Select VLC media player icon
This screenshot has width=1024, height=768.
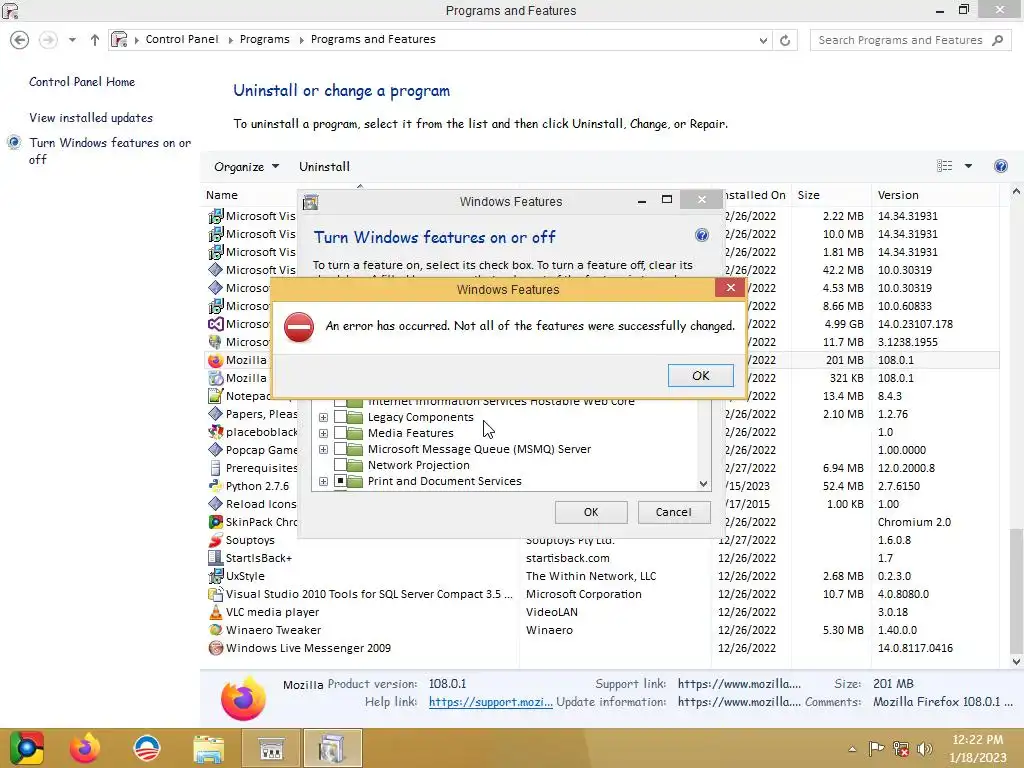216,612
